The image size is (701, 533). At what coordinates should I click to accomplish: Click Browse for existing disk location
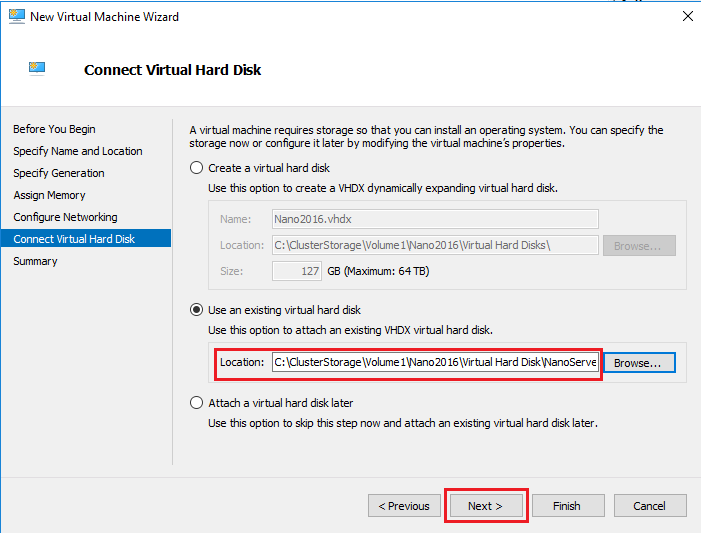pos(637,362)
